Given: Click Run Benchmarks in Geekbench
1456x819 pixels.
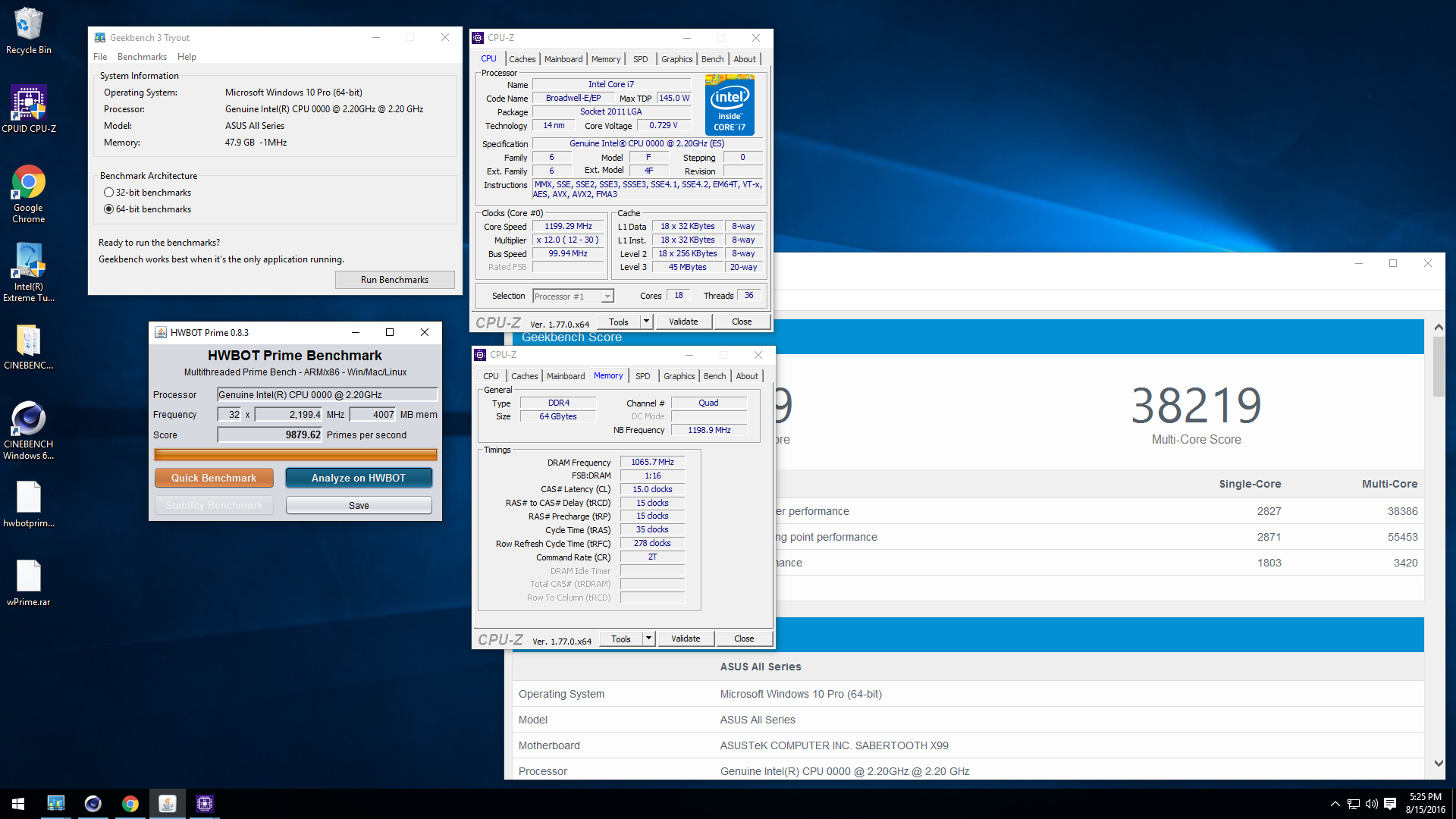Looking at the screenshot, I should coord(394,280).
